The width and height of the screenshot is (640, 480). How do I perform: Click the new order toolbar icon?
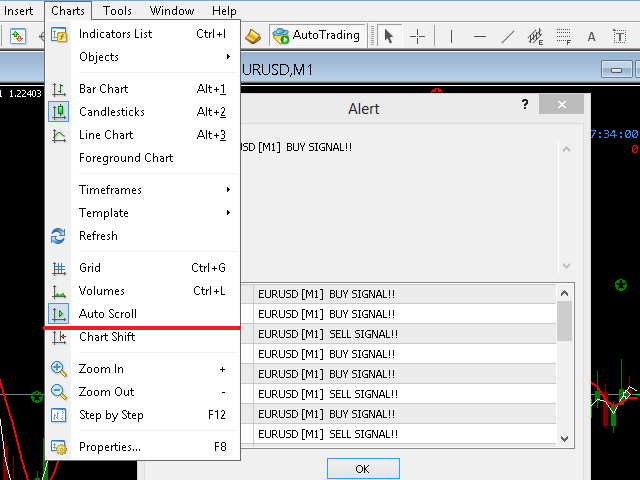18,36
